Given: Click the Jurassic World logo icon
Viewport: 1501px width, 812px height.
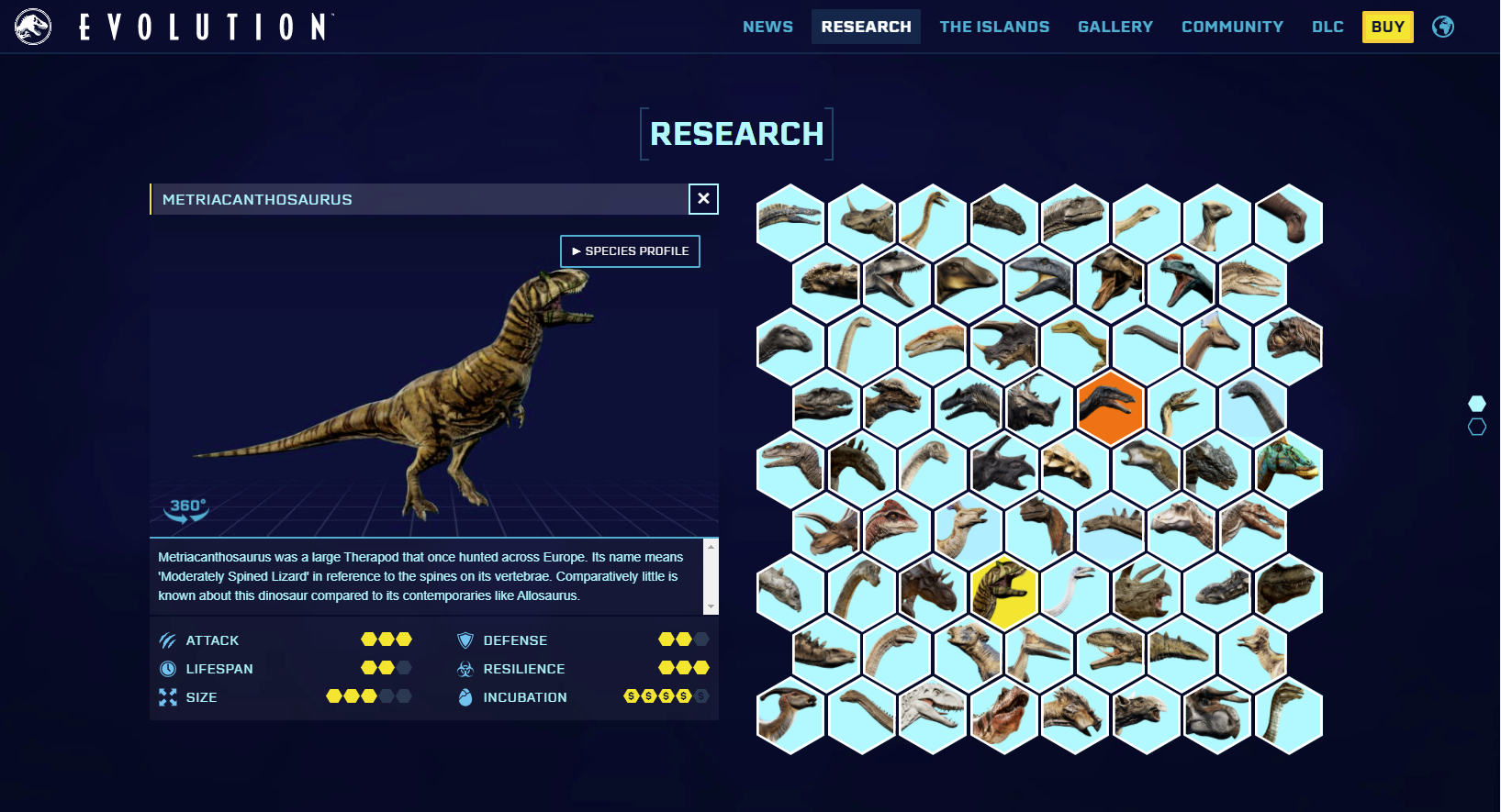Looking at the screenshot, I should click(x=33, y=27).
